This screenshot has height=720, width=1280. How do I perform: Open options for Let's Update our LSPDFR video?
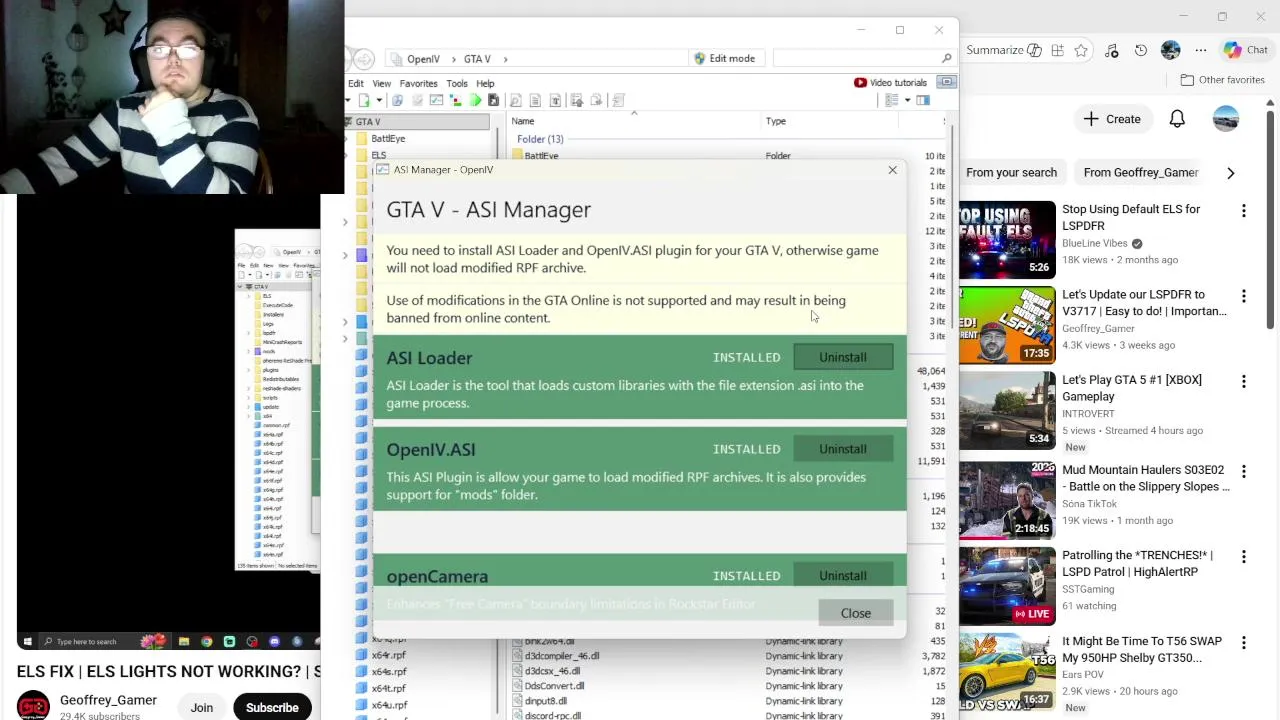coord(1243,296)
